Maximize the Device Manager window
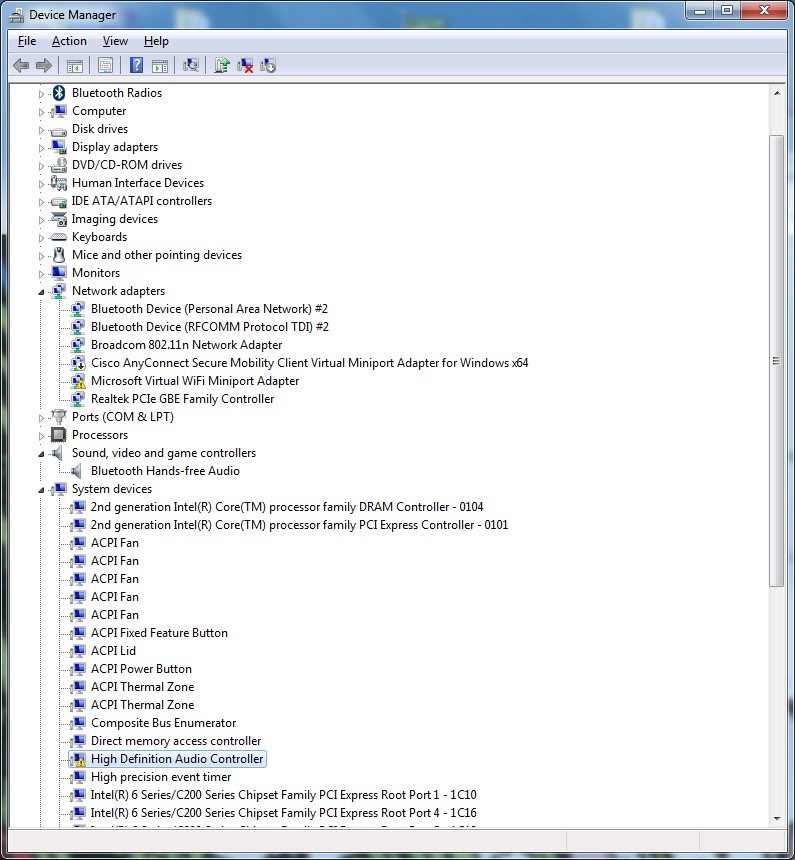 click(727, 11)
